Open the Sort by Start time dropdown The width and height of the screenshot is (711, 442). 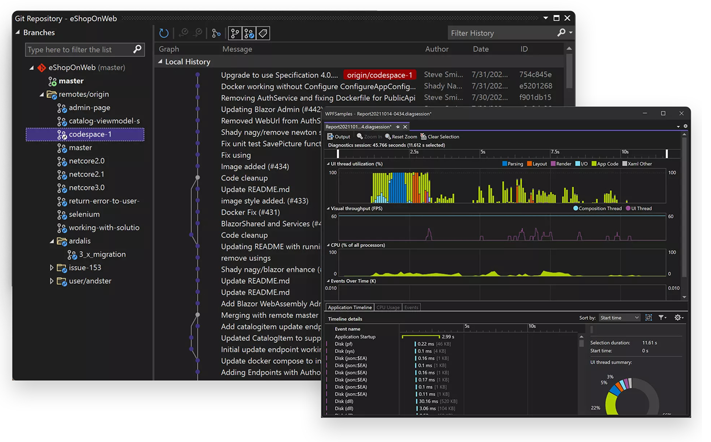click(x=619, y=318)
